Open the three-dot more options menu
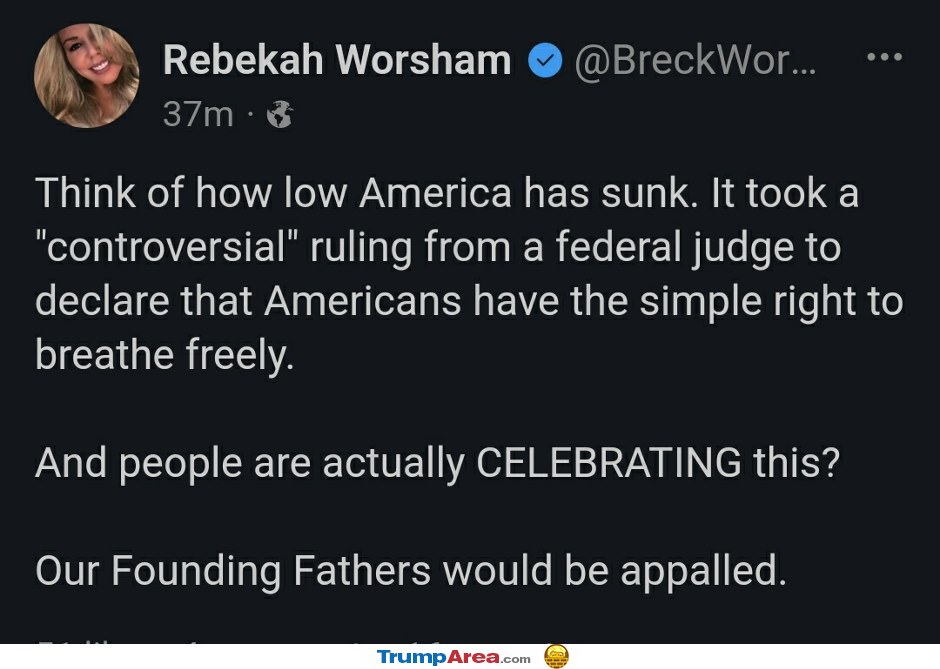The width and height of the screenshot is (940, 669). pyautogui.click(x=884, y=57)
